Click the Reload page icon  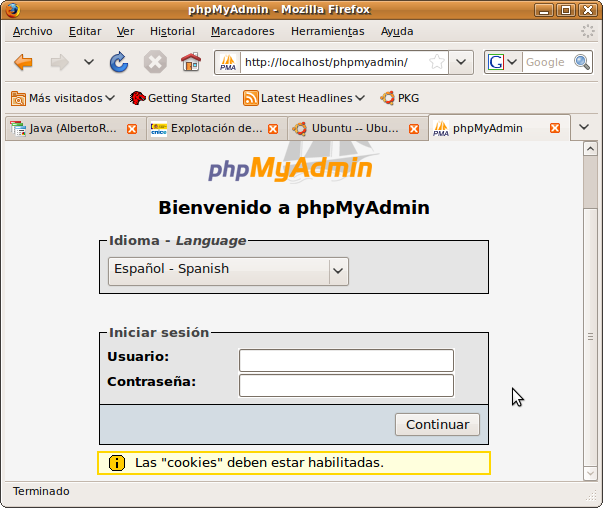point(119,63)
